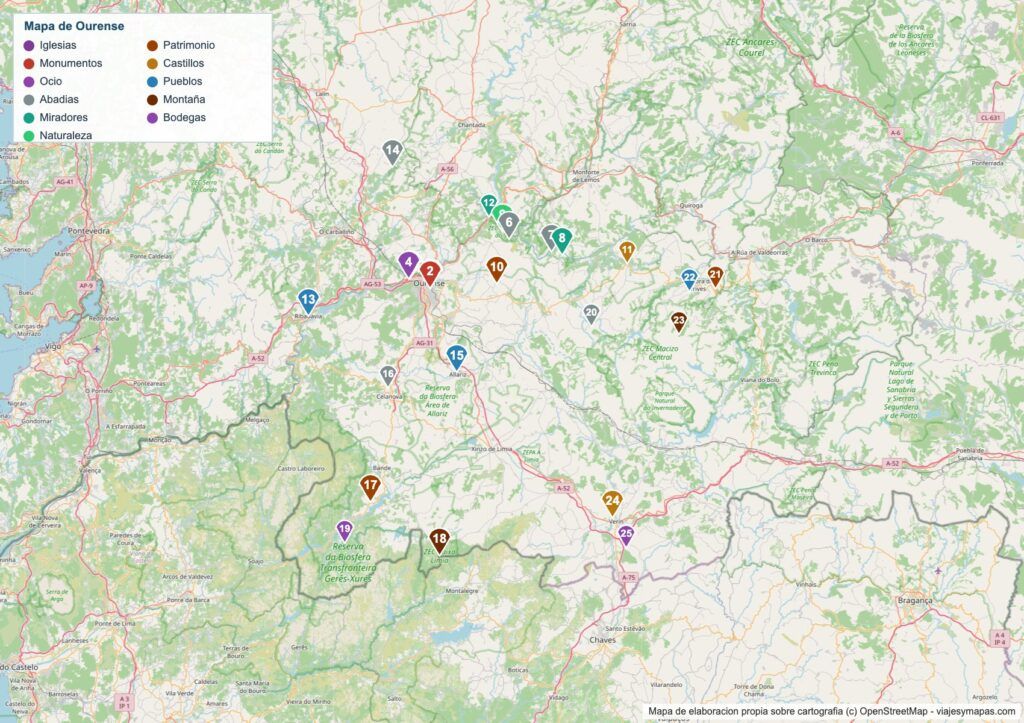
Task: Click the red marker numbered 2
Action: pos(430,272)
